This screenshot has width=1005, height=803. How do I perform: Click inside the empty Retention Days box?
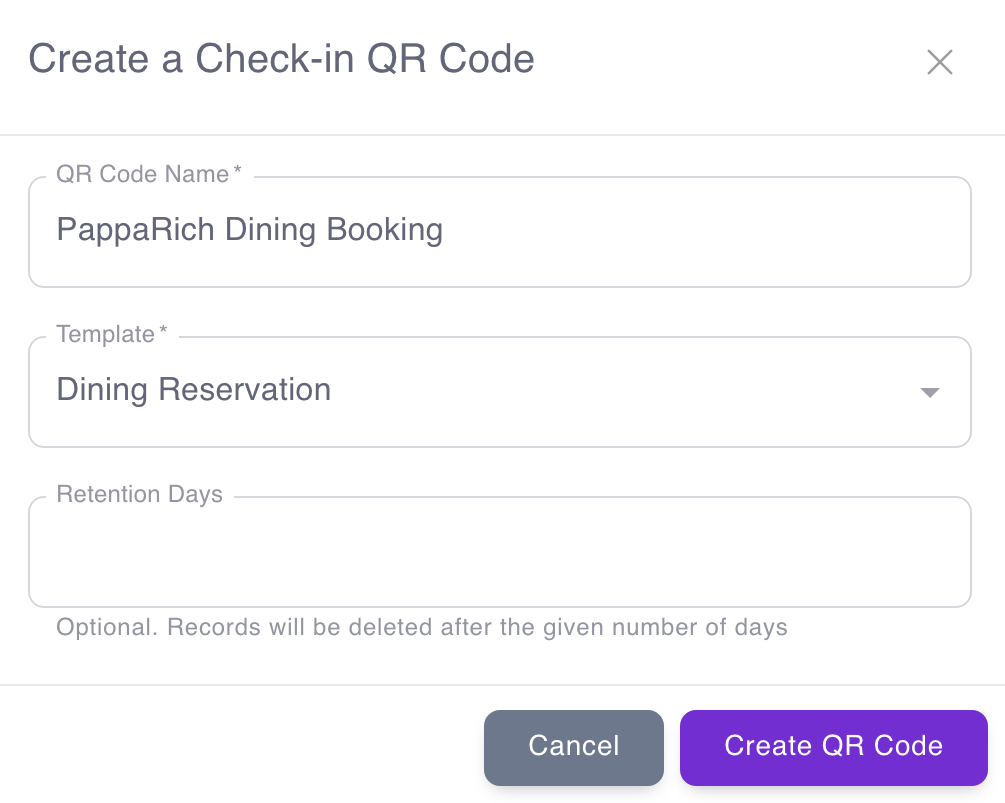coord(500,551)
